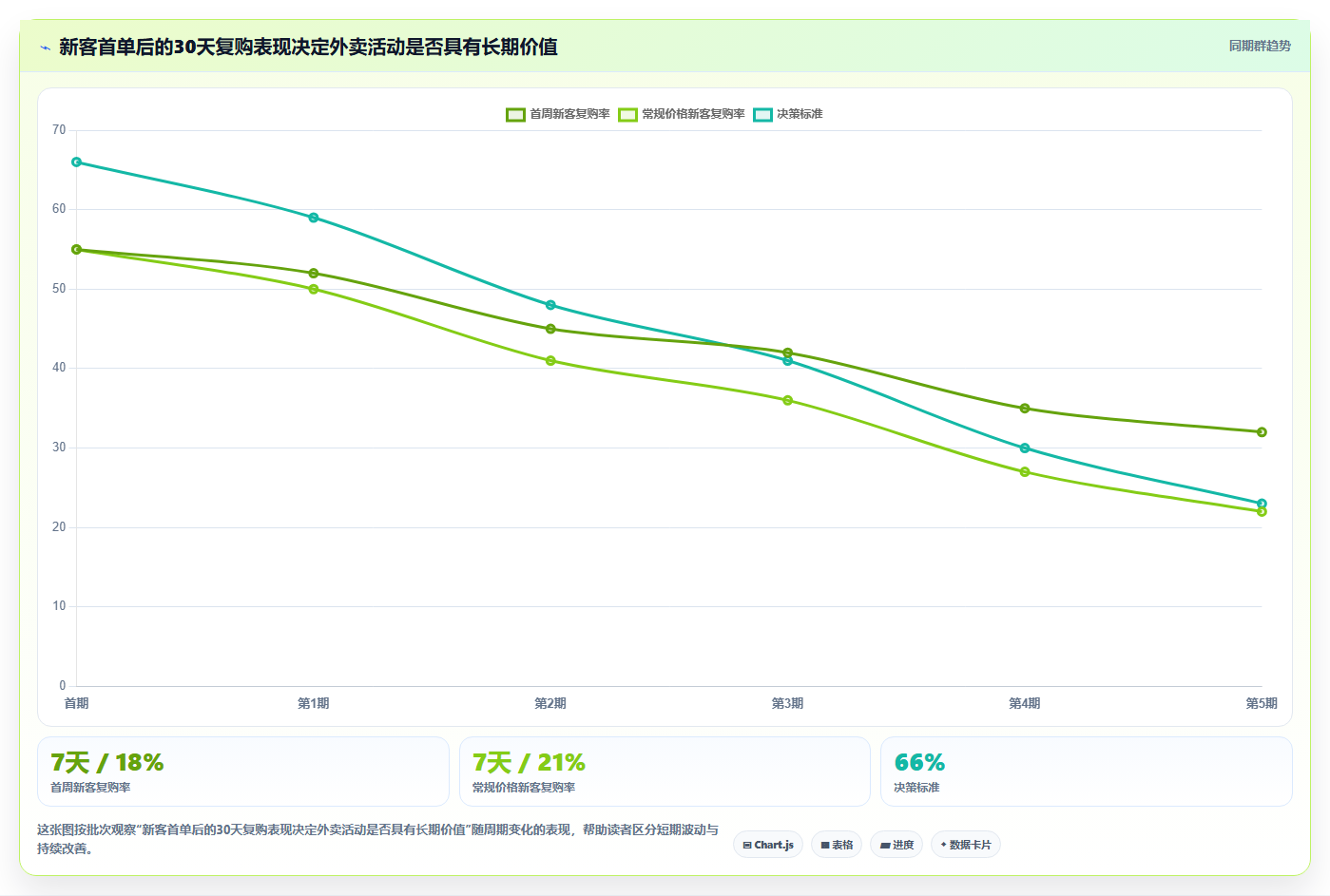1330x896 pixels.
Task: Click the 决策标准 point at 第4期 (30)
Action: (1025, 448)
